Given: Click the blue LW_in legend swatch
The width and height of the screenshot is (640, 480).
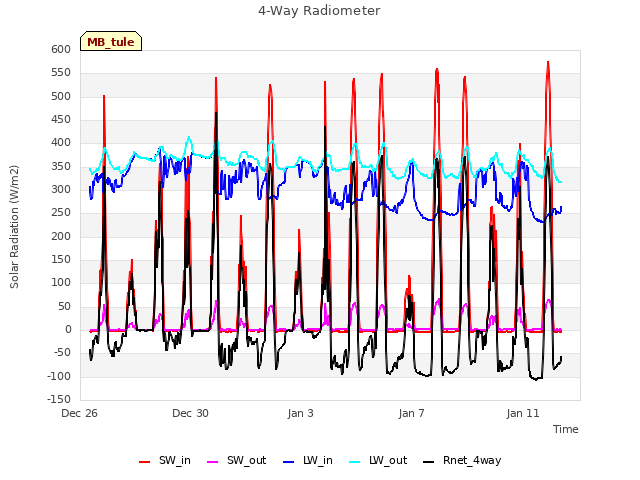Looking at the screenshot, I should tap(288, 462).
